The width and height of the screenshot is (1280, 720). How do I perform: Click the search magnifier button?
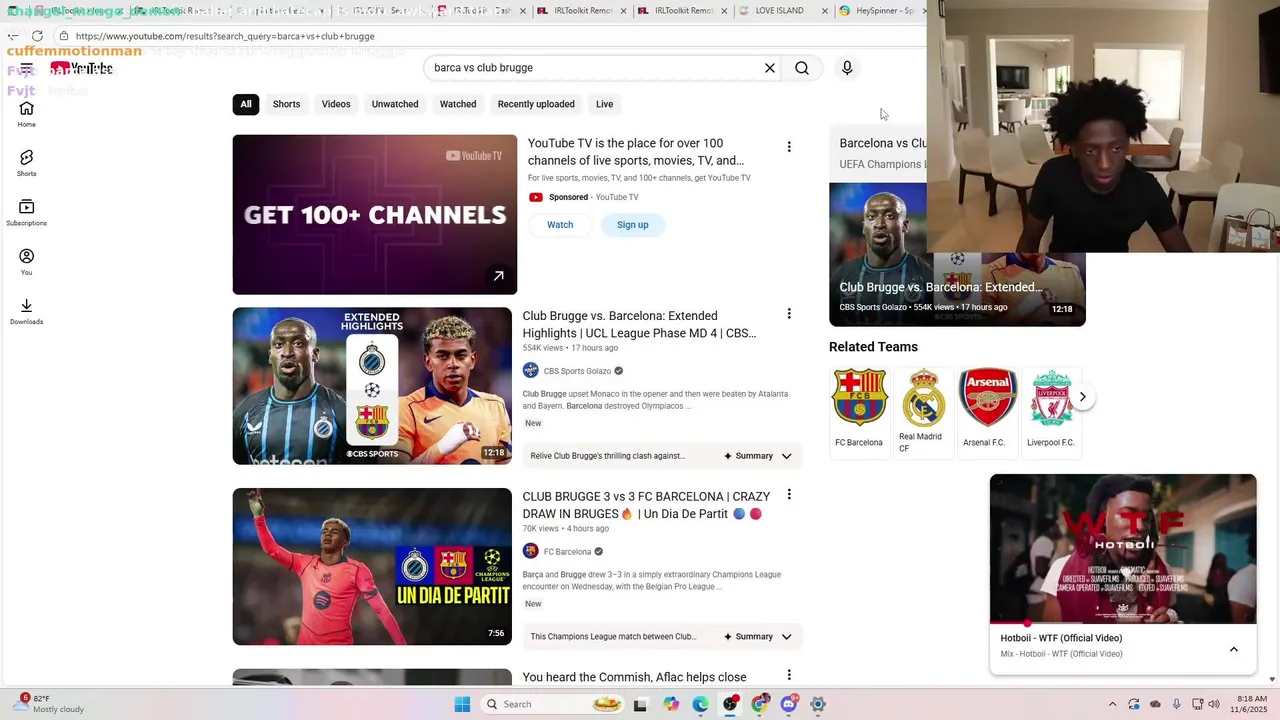(x=802, y=68)
